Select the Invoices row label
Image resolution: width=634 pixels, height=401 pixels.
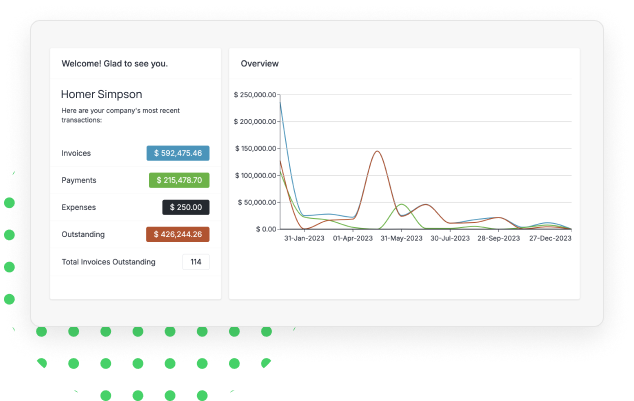tap(76, 153)
